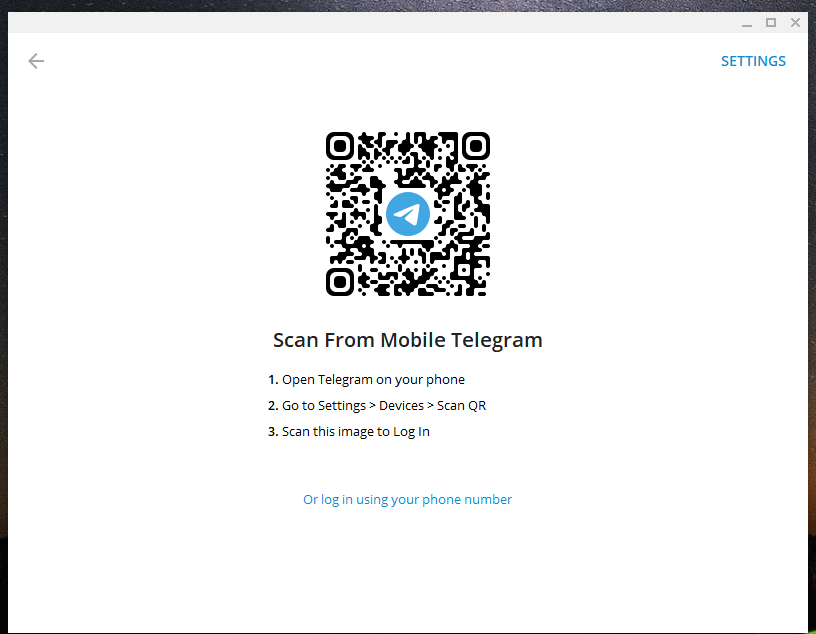Maximize the Telegram window
The width and height of the screenshot is (816, 634).
point(771,23)
